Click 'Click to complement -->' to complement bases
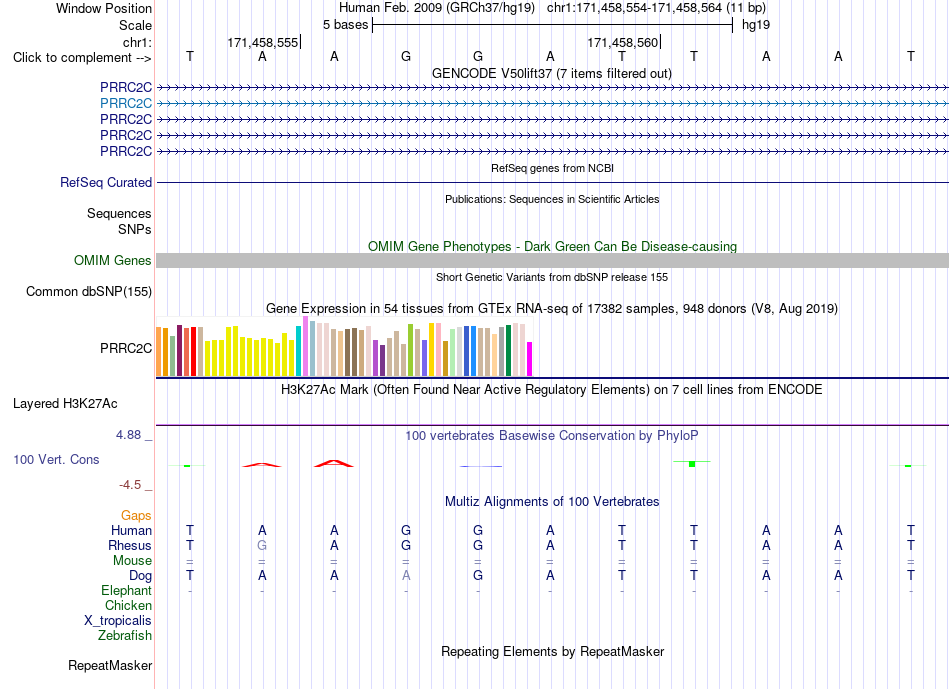 (82, 58)
